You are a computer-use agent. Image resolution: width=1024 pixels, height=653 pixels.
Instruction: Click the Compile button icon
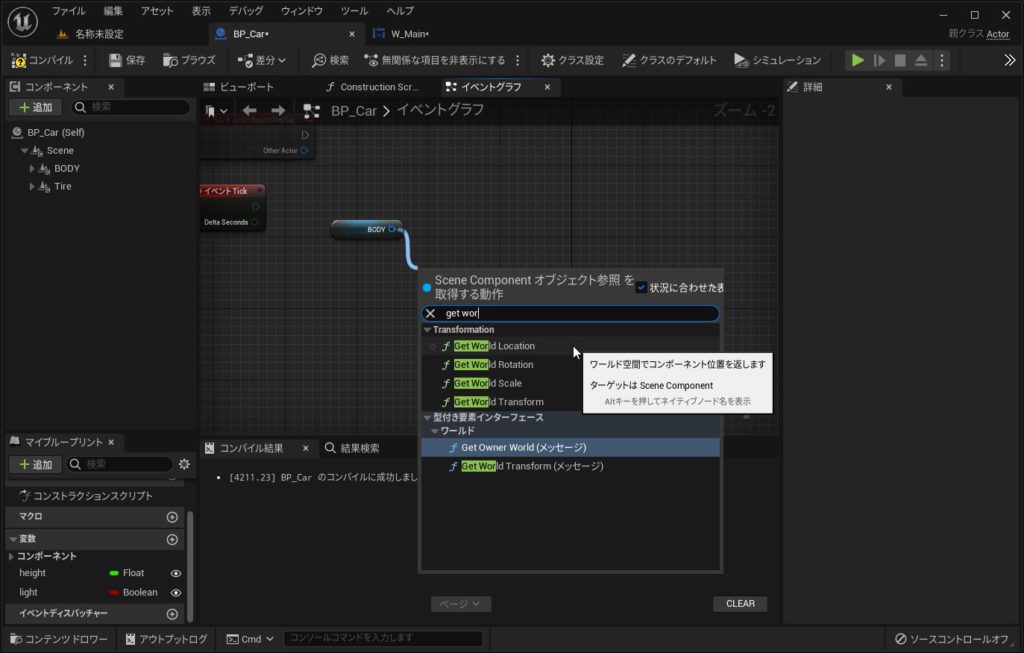coord(19,60)
